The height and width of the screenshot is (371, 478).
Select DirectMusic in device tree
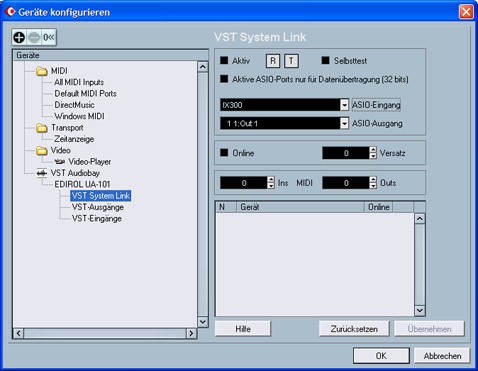click(x=74, y=105)
